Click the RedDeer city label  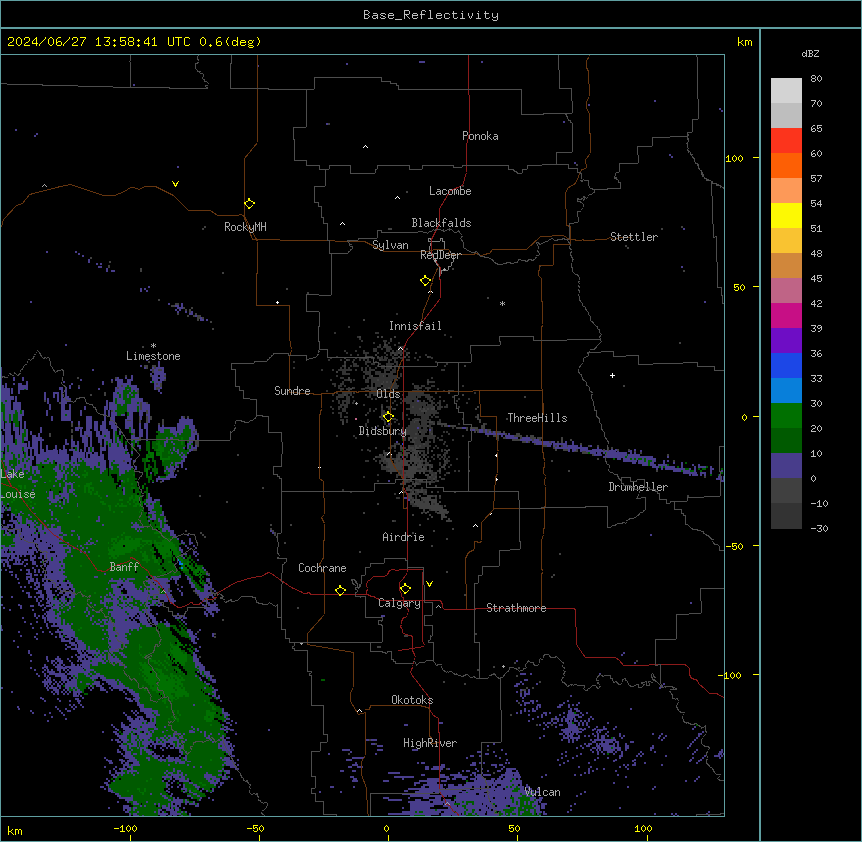coord(440,255)
